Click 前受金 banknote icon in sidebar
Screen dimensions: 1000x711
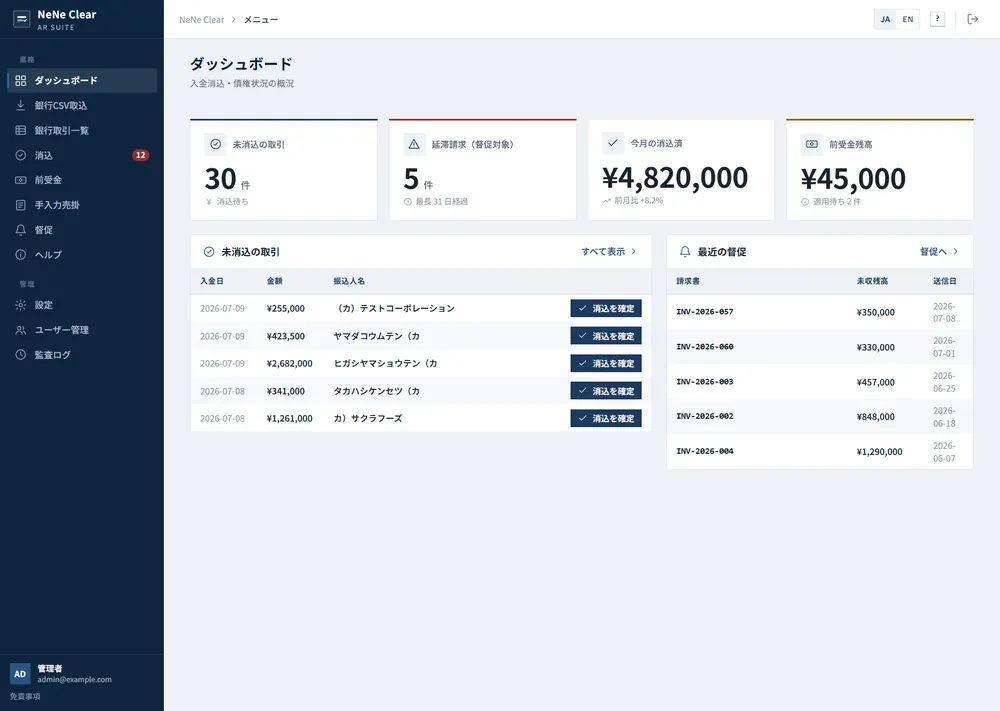[21, 180]
